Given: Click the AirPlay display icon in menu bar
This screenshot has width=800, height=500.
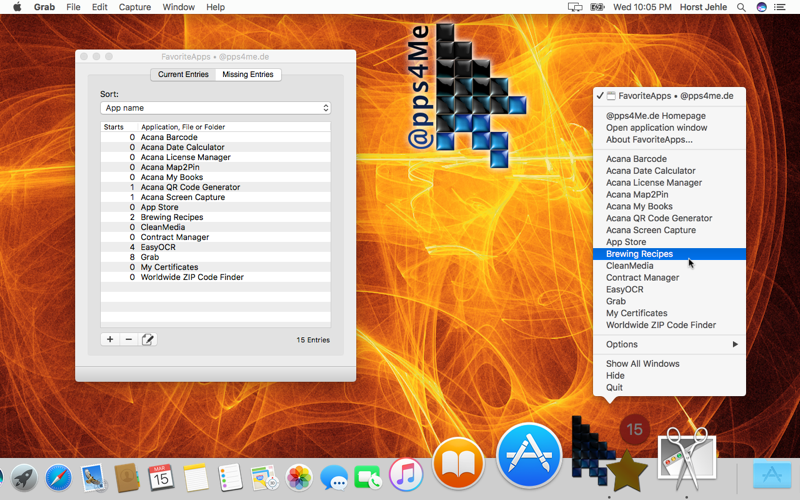Looking at the screenshot, I should click(x=575, y=7).
